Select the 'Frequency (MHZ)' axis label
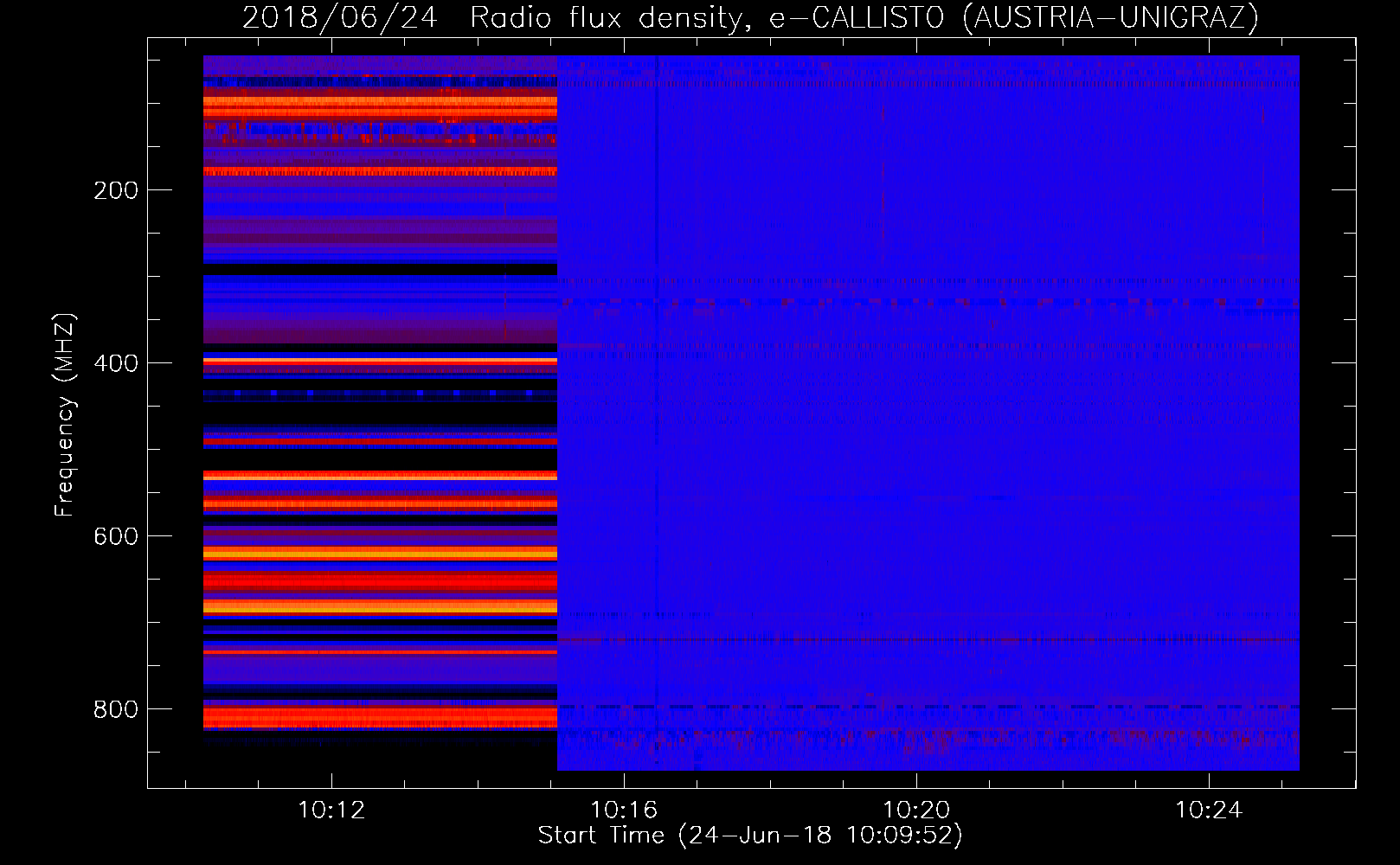1400x865 pixels. click(x=65, y=415)
